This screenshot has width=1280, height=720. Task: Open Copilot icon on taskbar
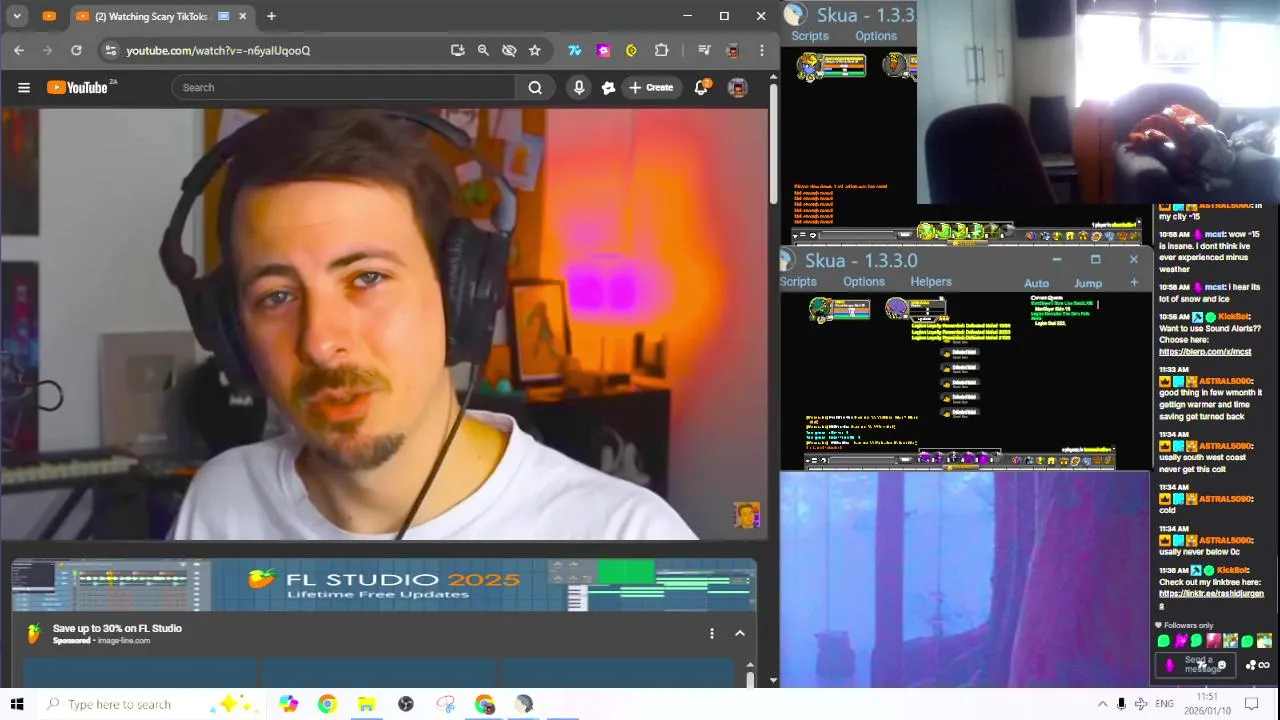click(x=288, y=704)
